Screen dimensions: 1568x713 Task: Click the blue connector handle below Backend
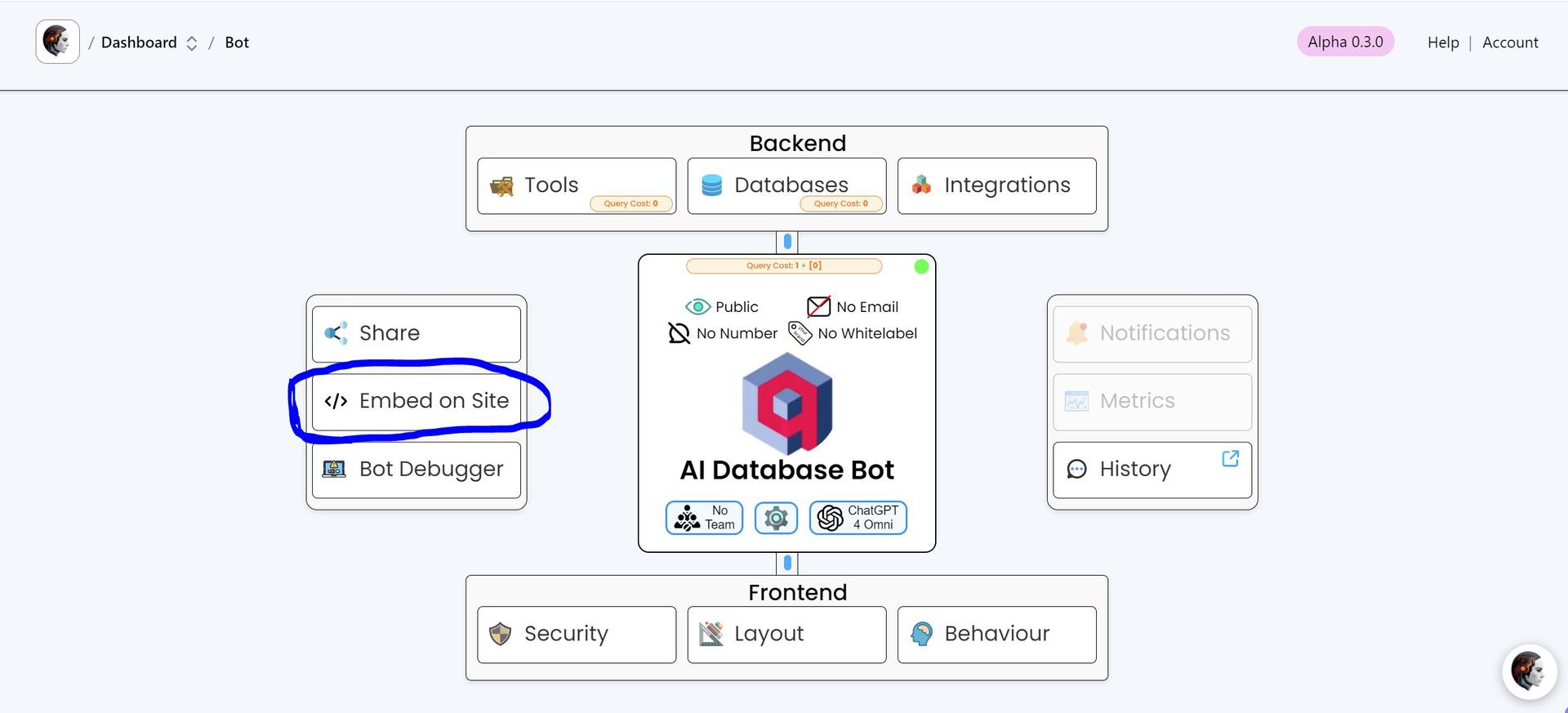point(787,242)
